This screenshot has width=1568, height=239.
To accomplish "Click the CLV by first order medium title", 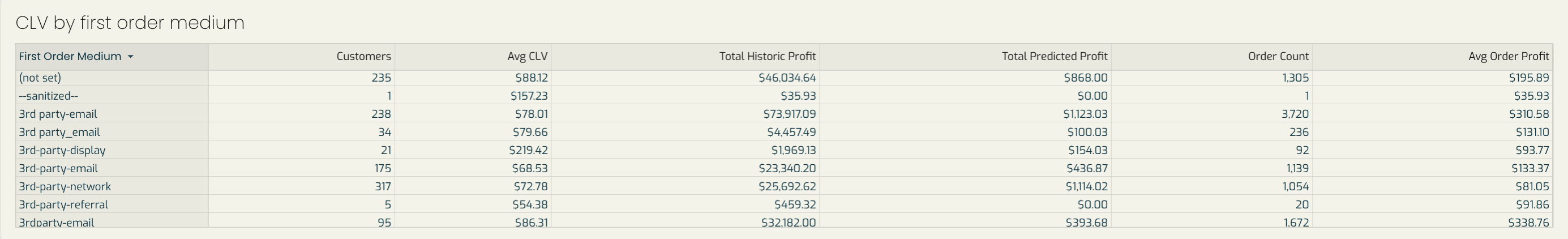I will tap(130, 23).
